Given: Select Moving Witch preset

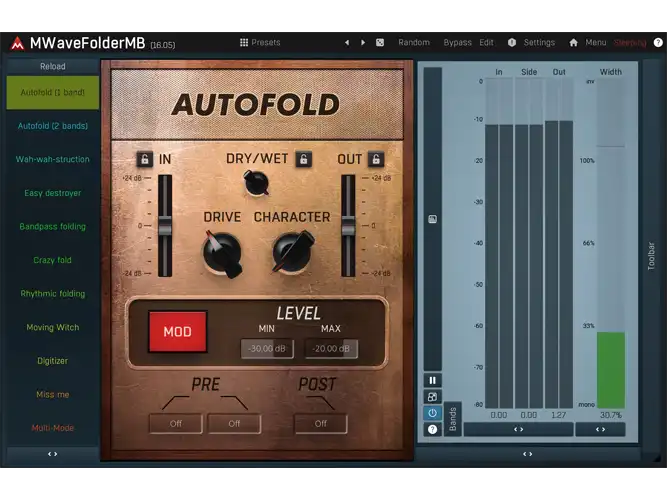Looking at the screenshot, I should click(53, 327).
